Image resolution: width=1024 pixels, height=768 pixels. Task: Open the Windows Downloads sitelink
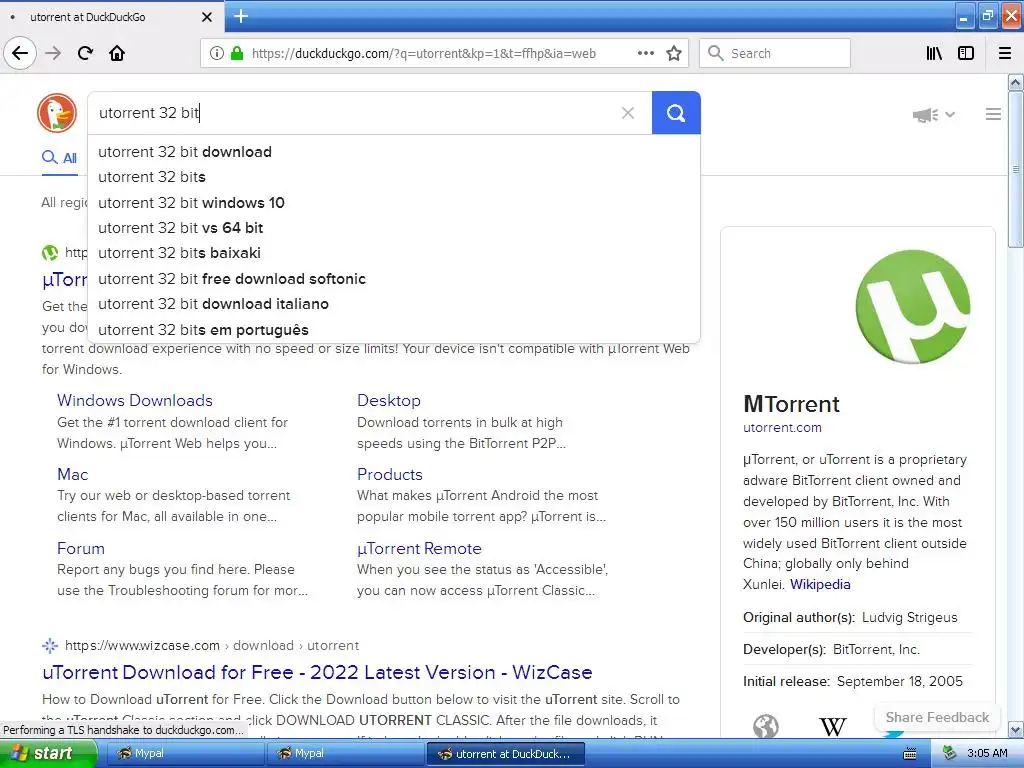point(135,400)
